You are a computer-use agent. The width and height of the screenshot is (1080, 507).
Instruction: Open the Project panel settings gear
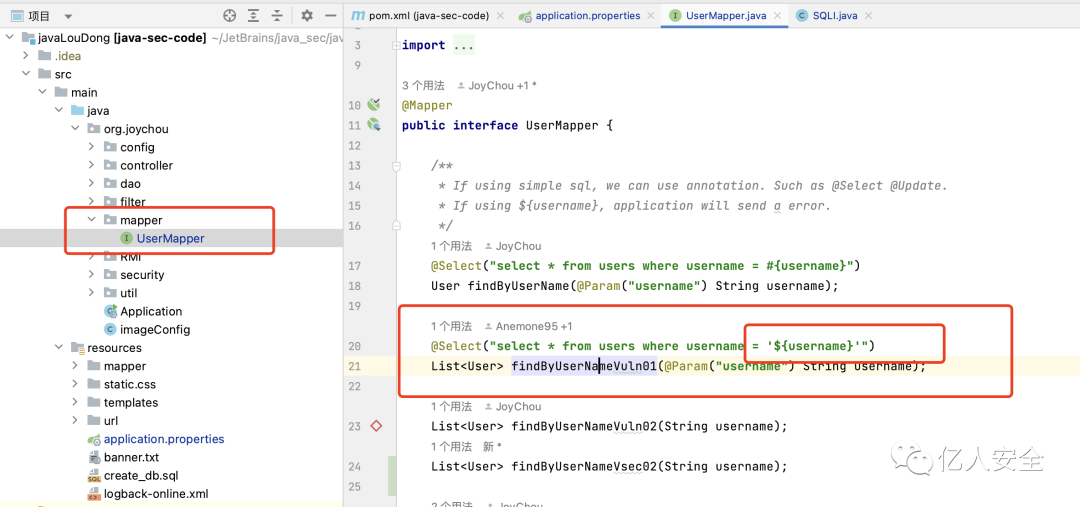(307, 15)
